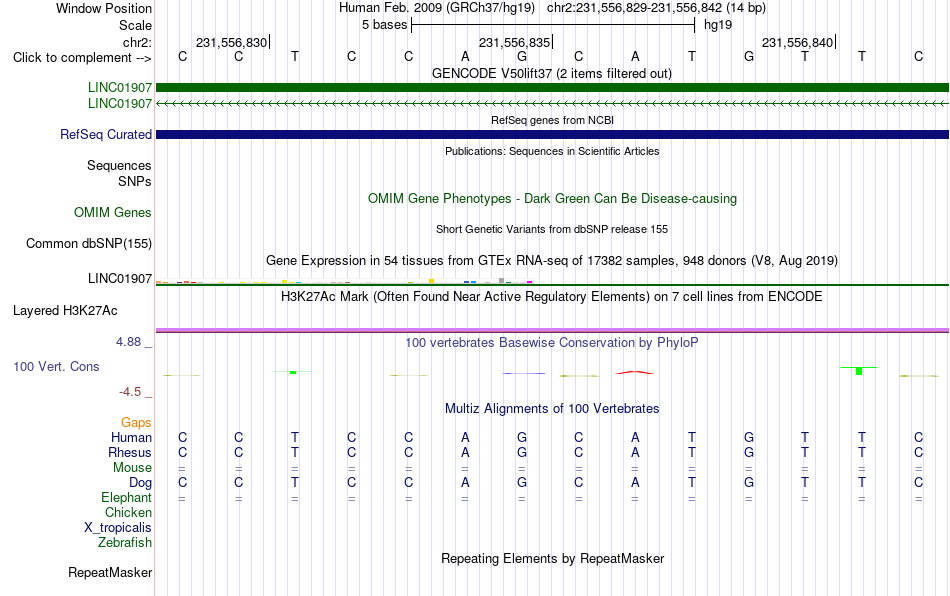Open 'Publications: Sequences in Scientific Articles' title
Screen dimensions: 950x596
(552, 151)
